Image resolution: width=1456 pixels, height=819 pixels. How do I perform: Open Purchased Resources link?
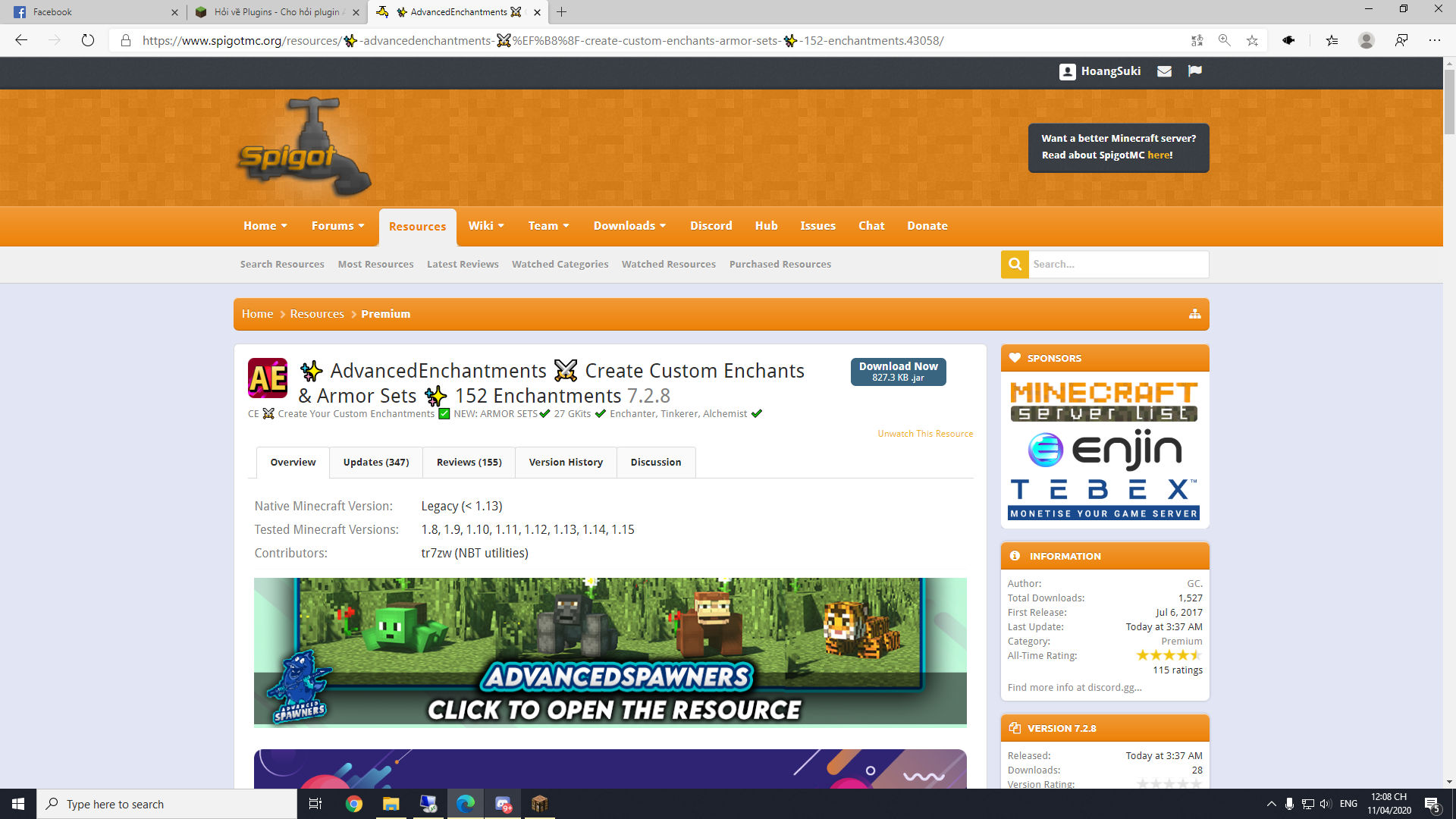780,264
